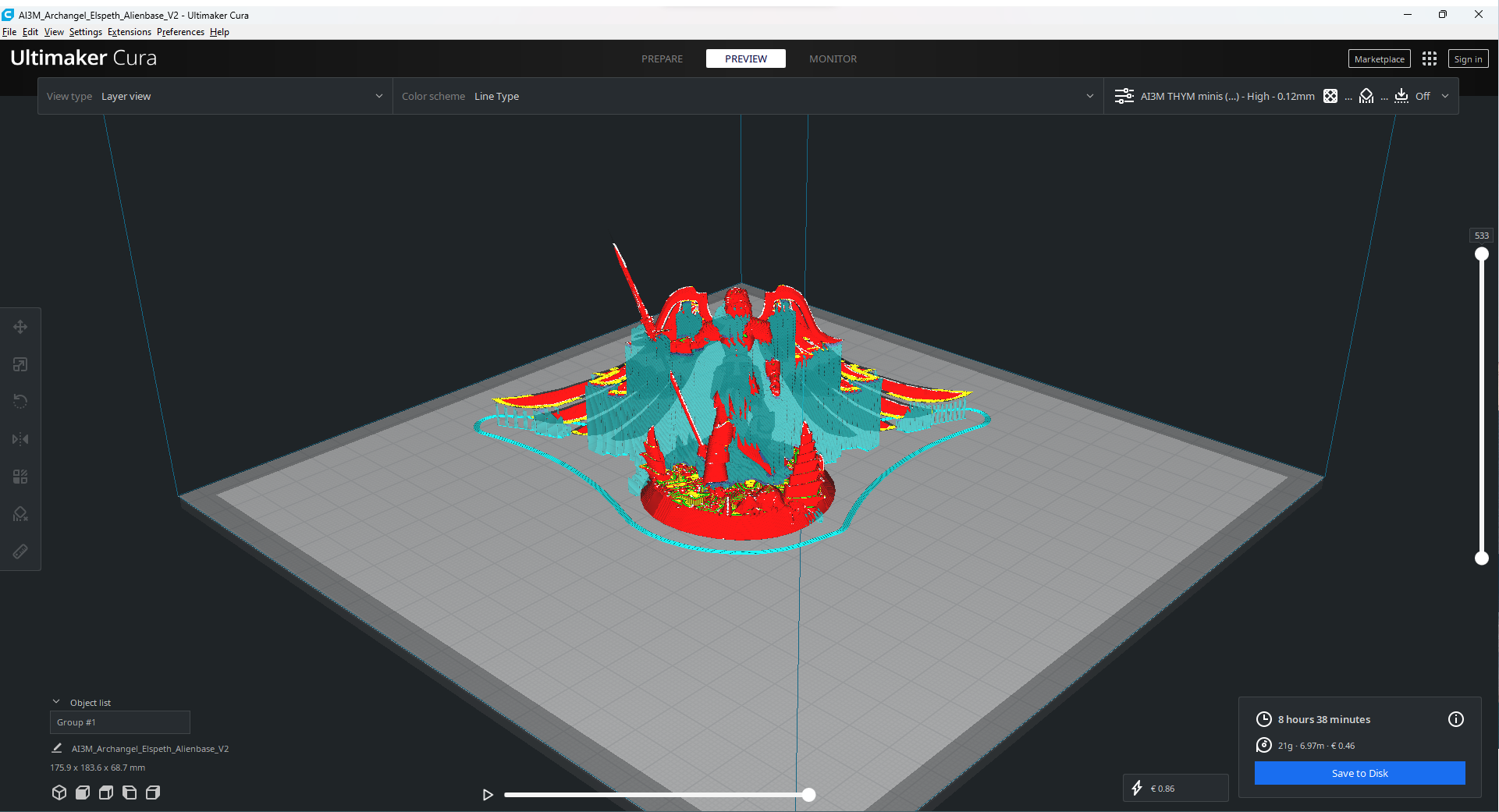Click the Sign in button
This screenshot has height=812, width=1499.
coord(1468,59)
